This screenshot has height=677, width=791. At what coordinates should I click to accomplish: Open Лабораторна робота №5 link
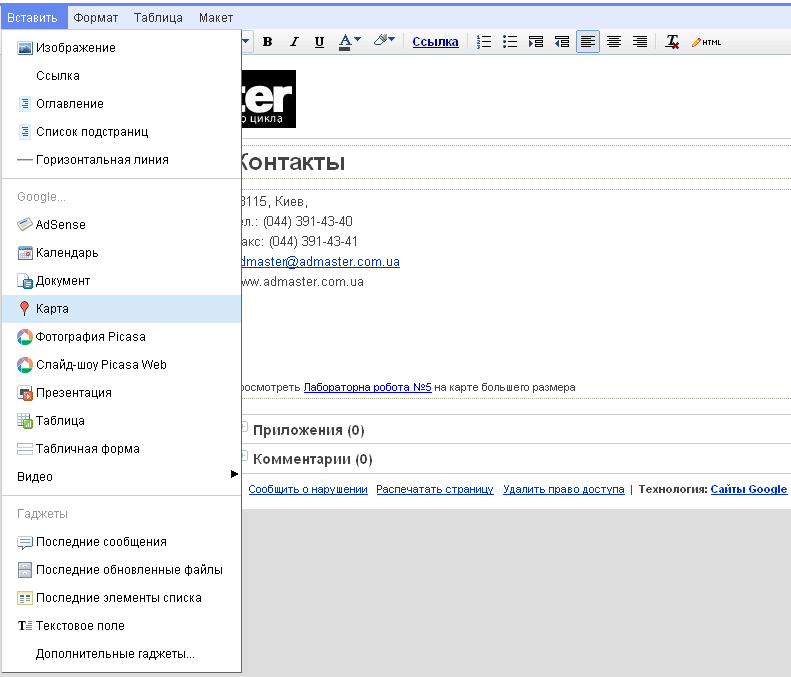(367, 387)
